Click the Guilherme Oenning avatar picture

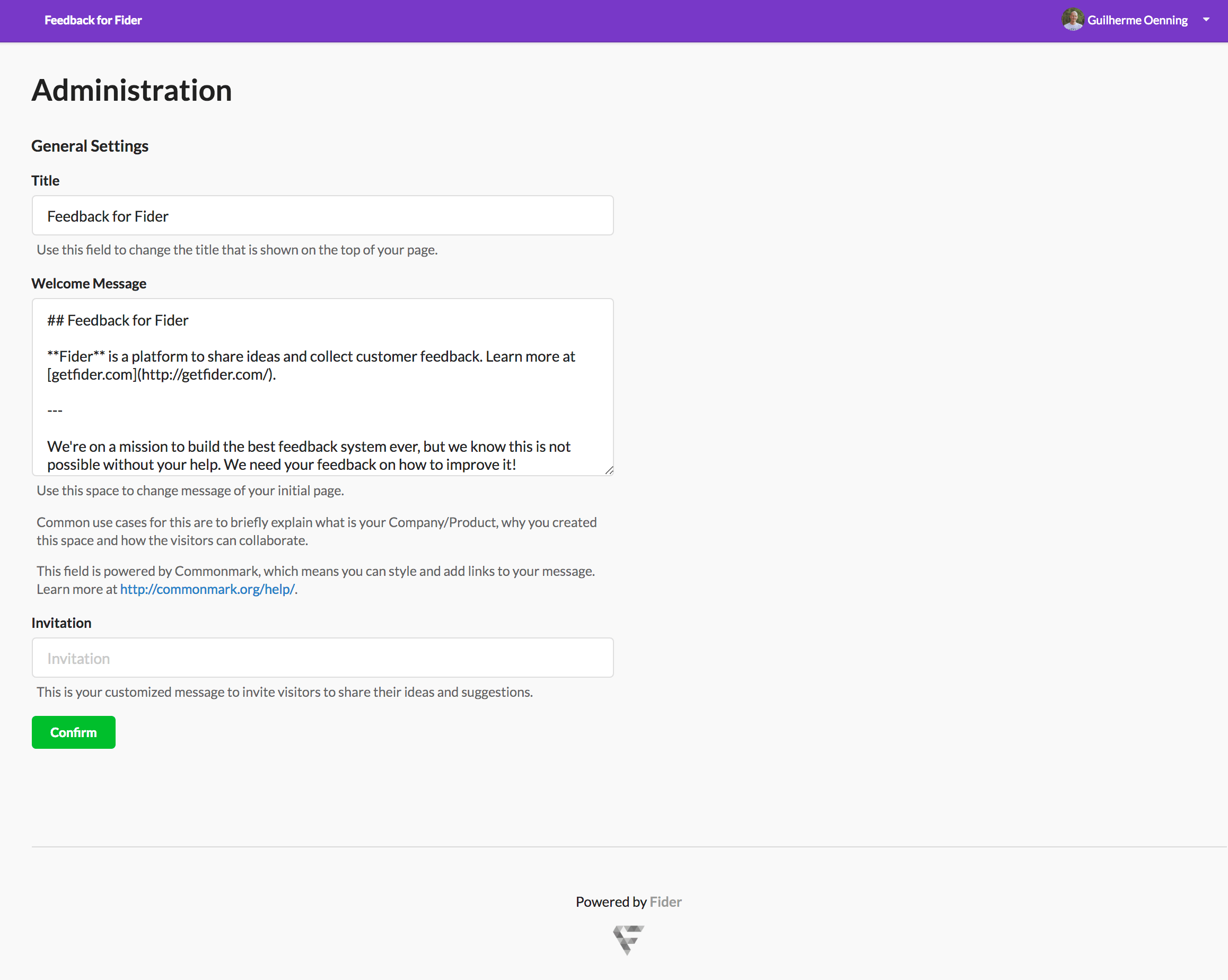1073,20
